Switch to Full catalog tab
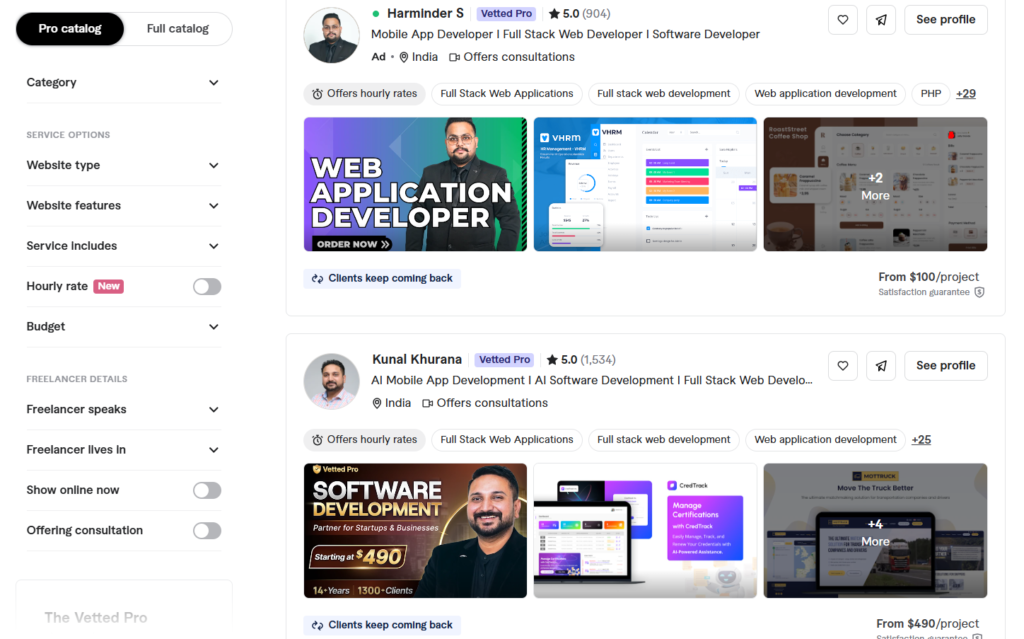Viewport: 1024px width, 639px height. [x=178, y=29]
